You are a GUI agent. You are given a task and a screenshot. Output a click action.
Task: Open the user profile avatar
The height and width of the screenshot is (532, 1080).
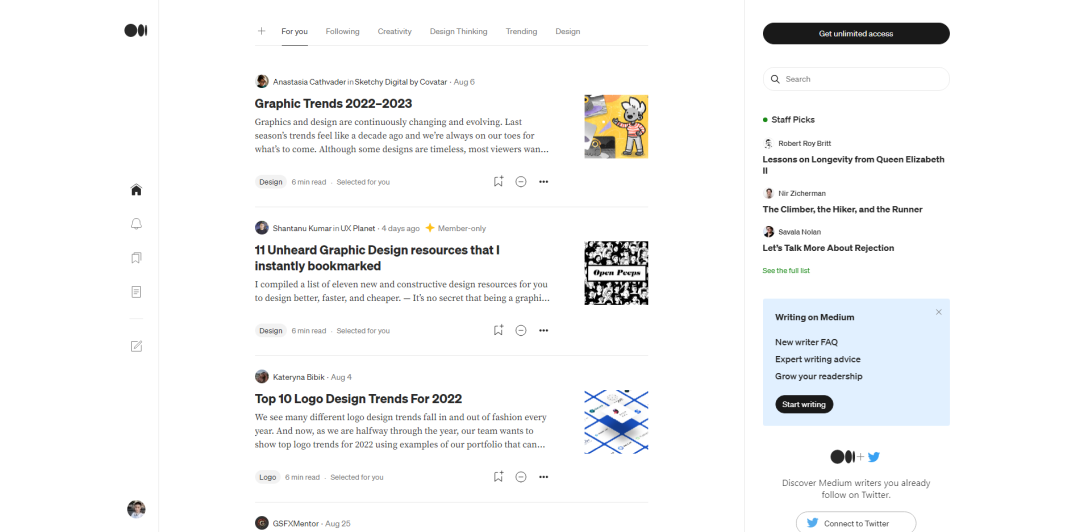coord(136,509)
